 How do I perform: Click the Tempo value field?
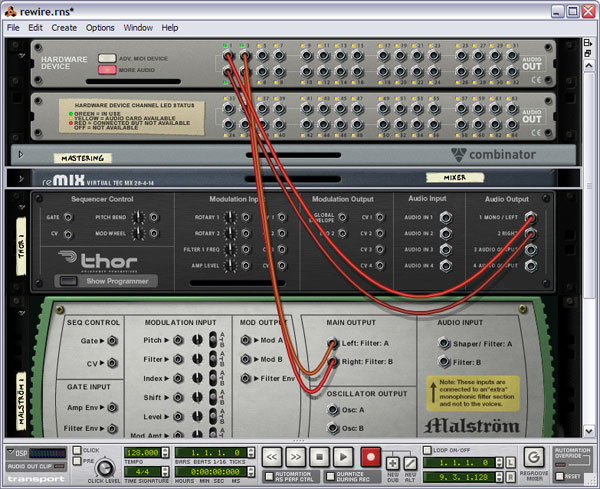tap(141, 452)
